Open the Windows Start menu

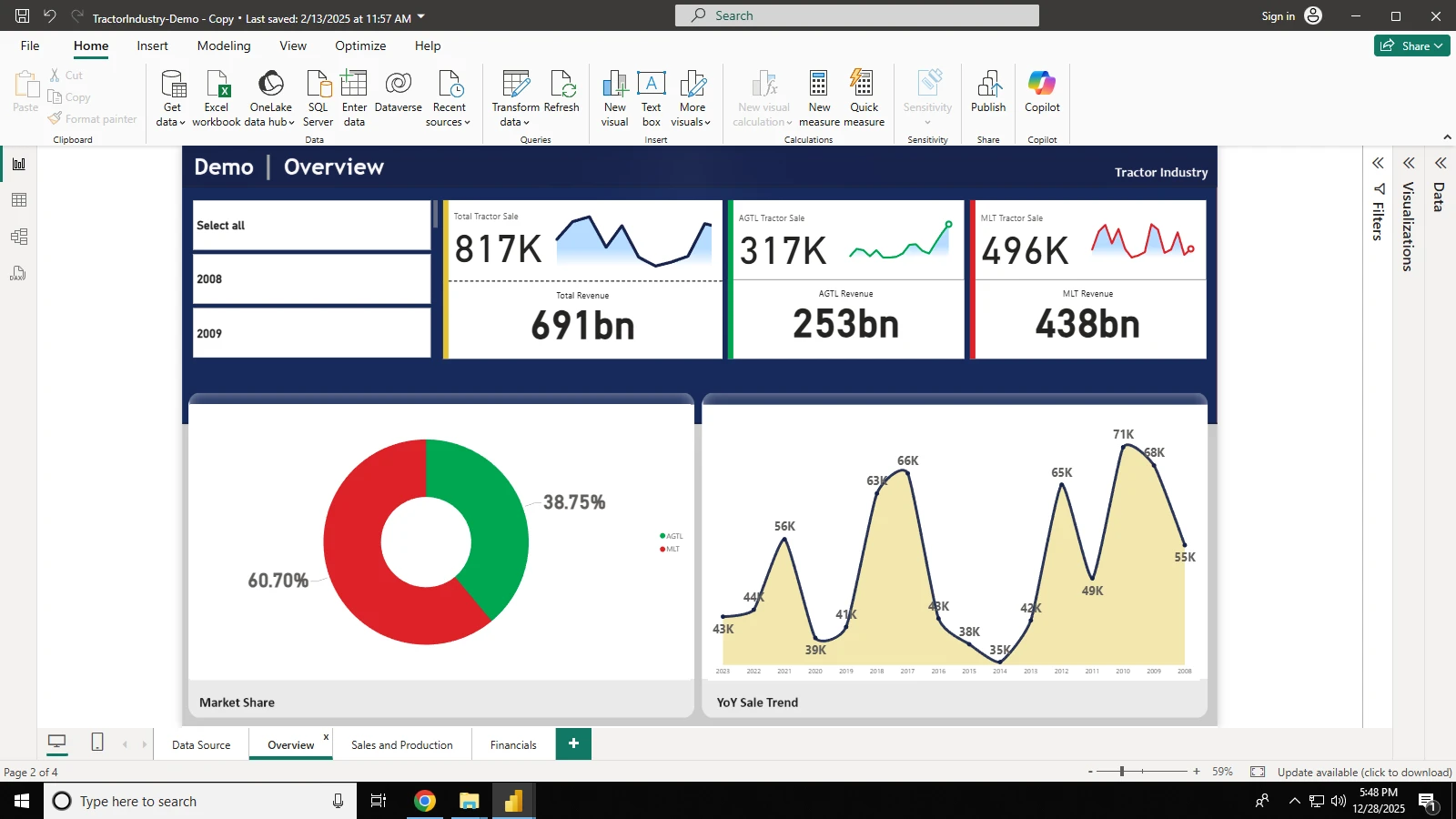(22, 801)
